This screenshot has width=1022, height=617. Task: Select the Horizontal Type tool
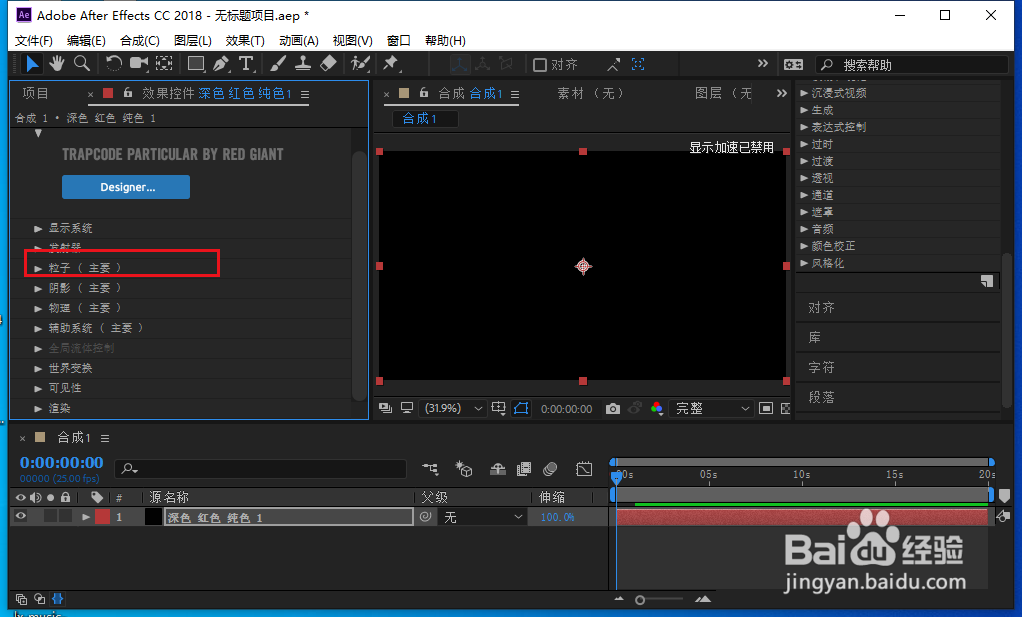pyautogui.click(x=246, y=64)
